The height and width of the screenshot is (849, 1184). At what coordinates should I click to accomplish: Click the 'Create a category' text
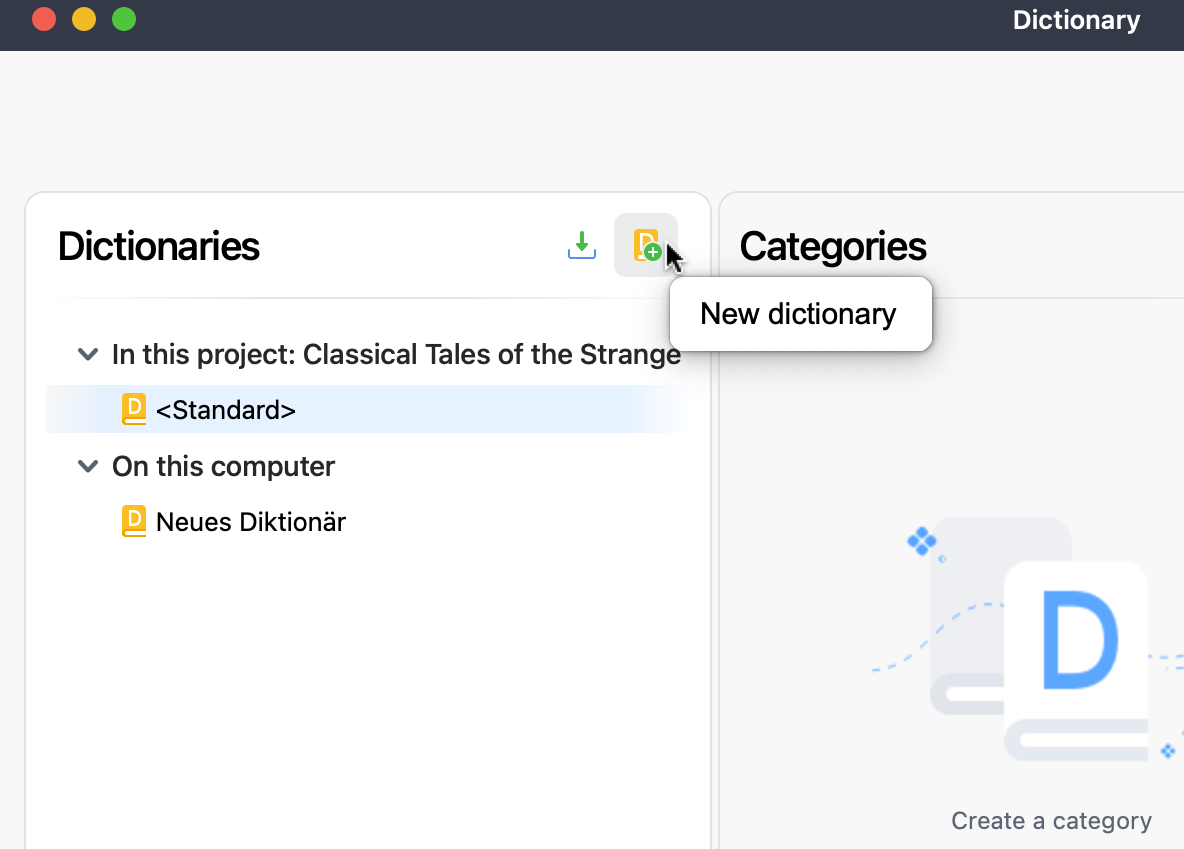(1051, 820)
